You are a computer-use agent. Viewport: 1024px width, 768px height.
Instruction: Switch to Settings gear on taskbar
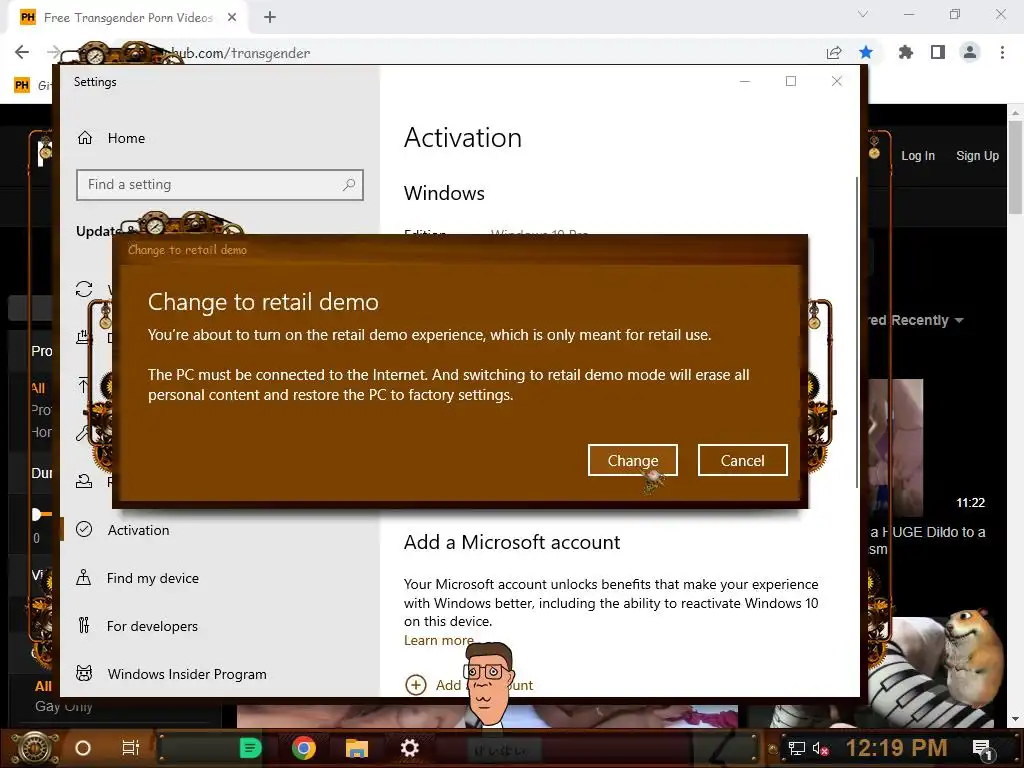point(409,748)
